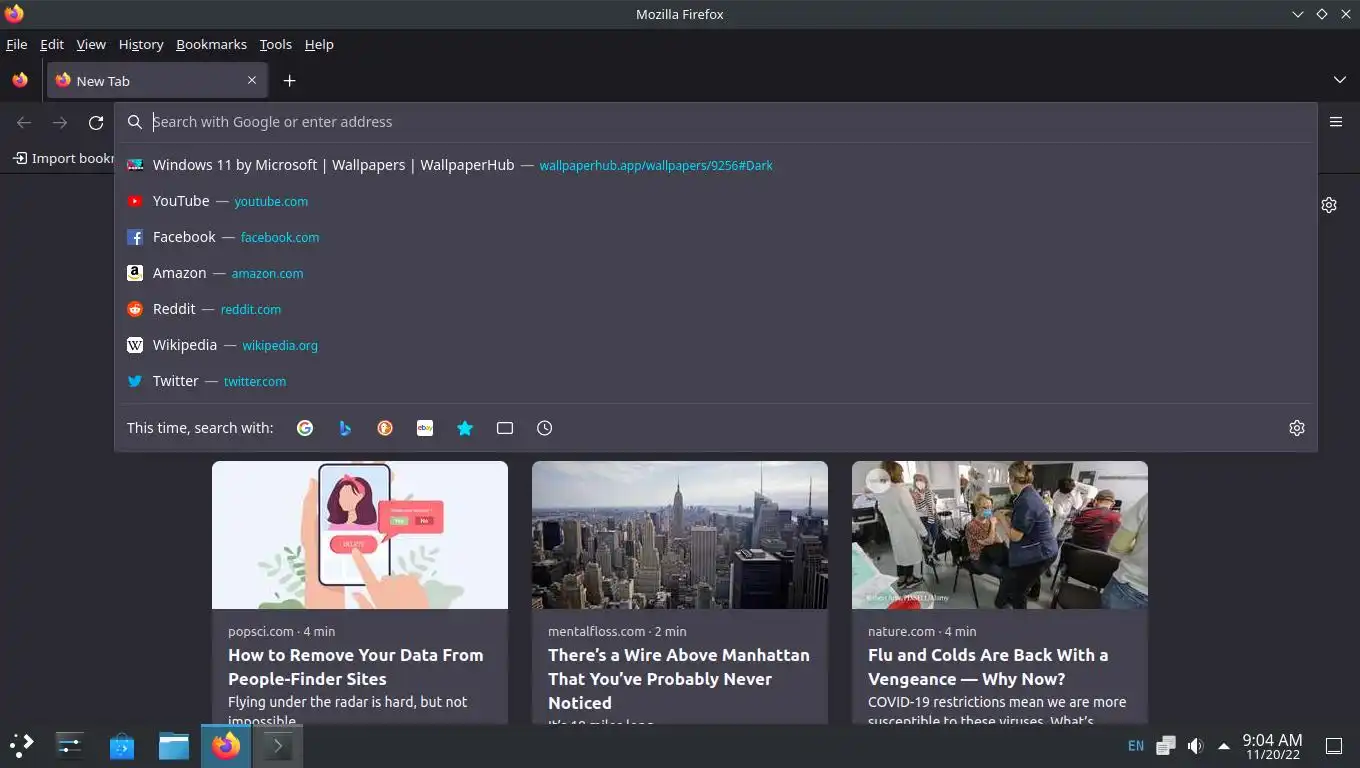Switch to the New Tab tab
Viewport: 1360px width, 768px height.
[157, 81]
